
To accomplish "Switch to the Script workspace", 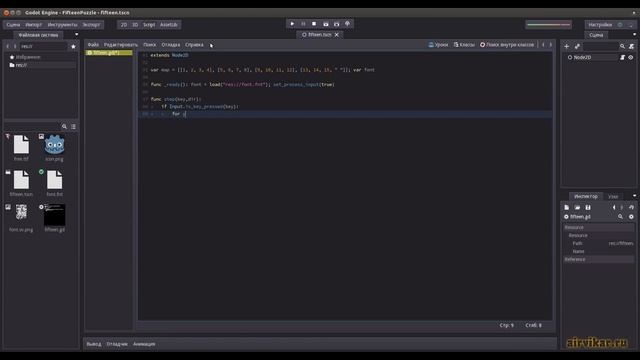I will (x=149, y=25).
